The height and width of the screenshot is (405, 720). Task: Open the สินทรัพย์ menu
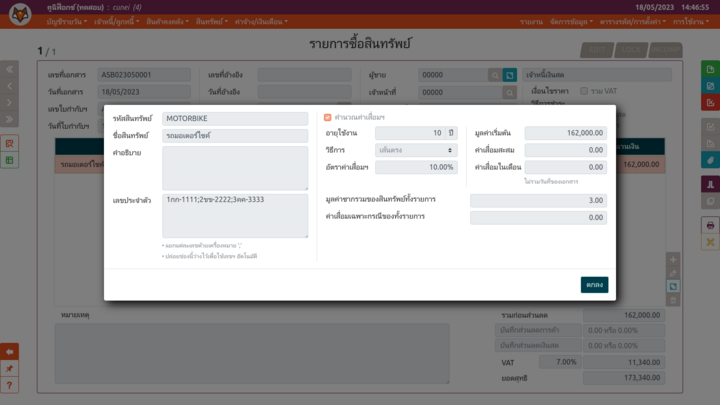click(x=212, y=22)
